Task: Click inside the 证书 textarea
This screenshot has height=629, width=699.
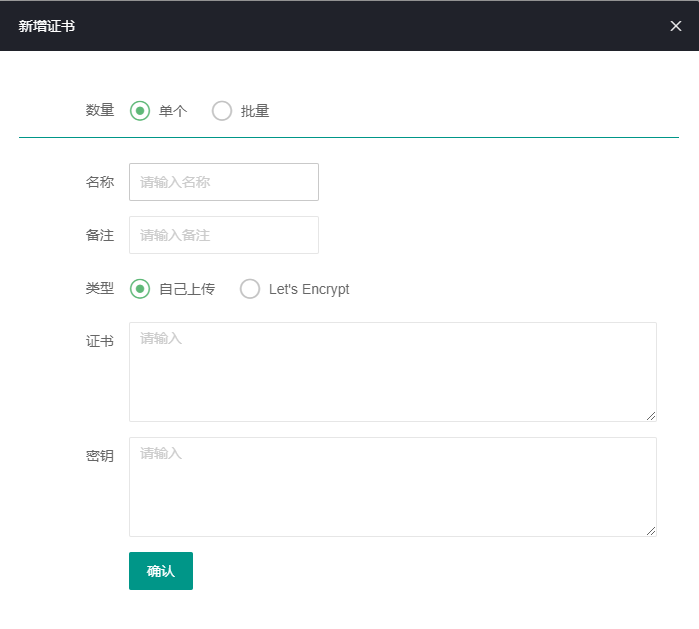Action: pyautogui.click(x=393, y=372)
